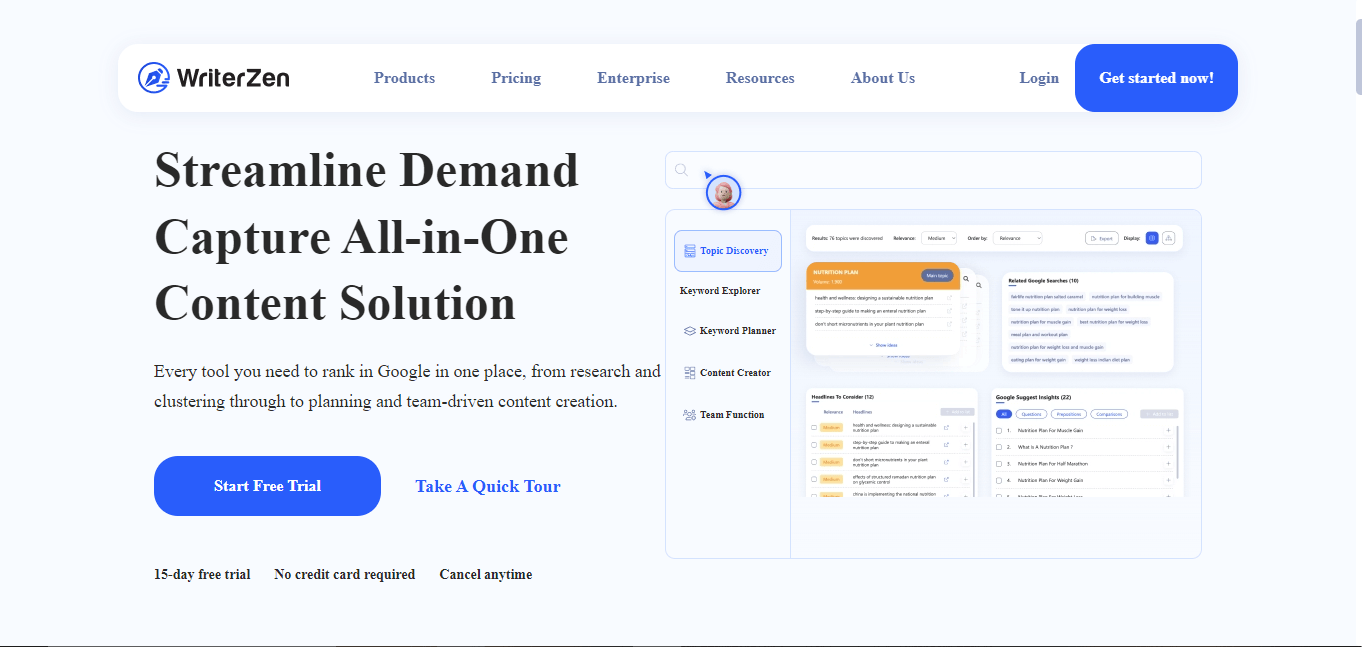Check first headline checkbox in Headlines To Consider
The width and height of the screenshot is (1362, 647).
point(812,428)
